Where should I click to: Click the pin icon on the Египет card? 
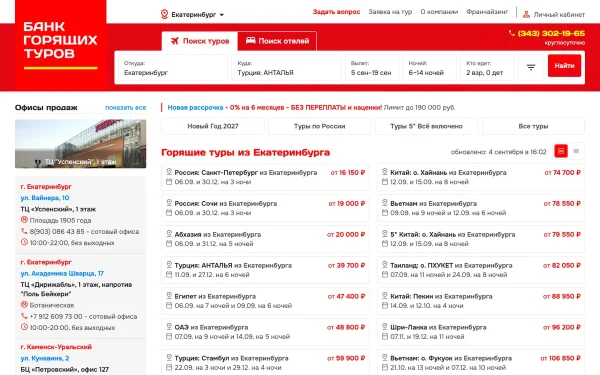point(169,295)
